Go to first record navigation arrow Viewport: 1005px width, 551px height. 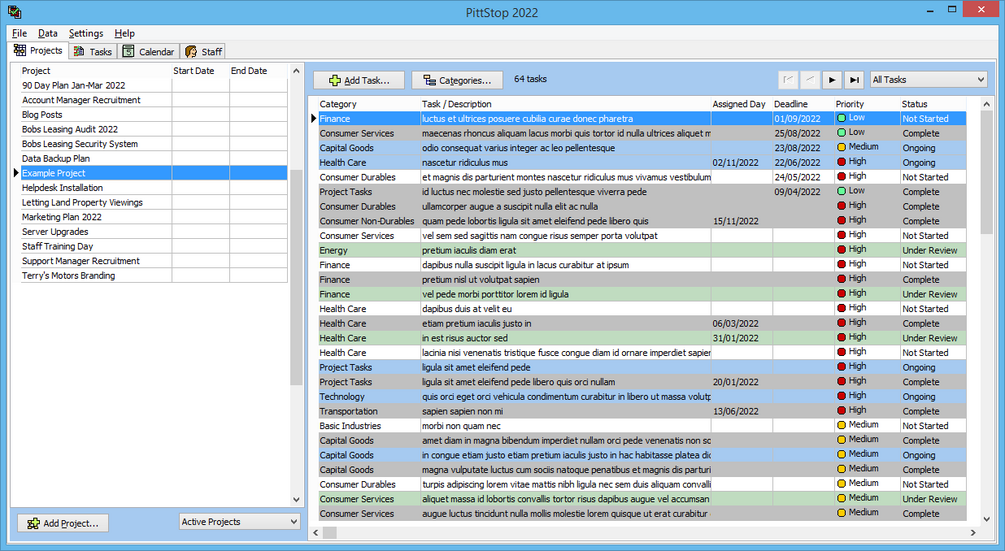[x=788, y=79]
